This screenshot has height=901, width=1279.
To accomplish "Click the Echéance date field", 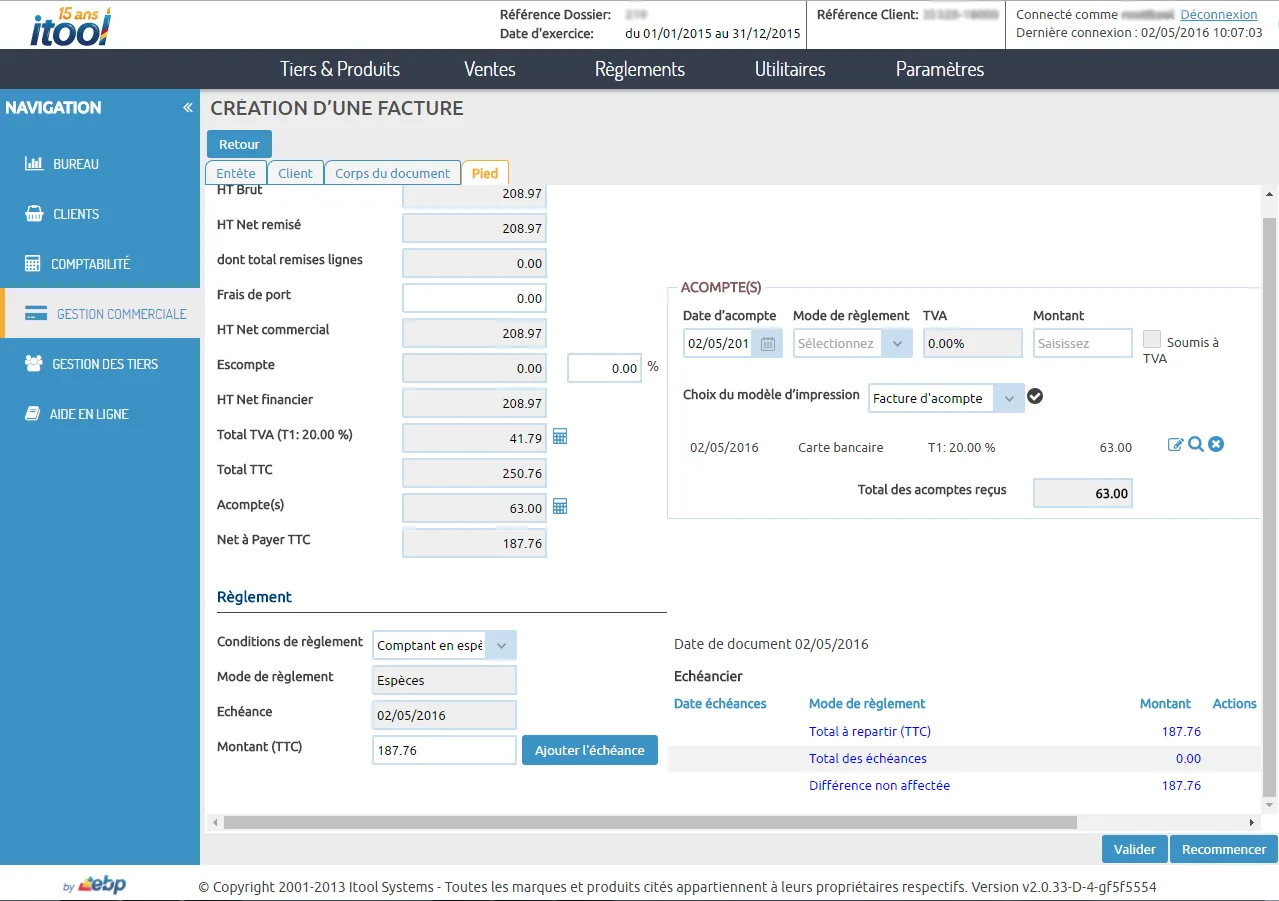I will (x=445, y=715).
